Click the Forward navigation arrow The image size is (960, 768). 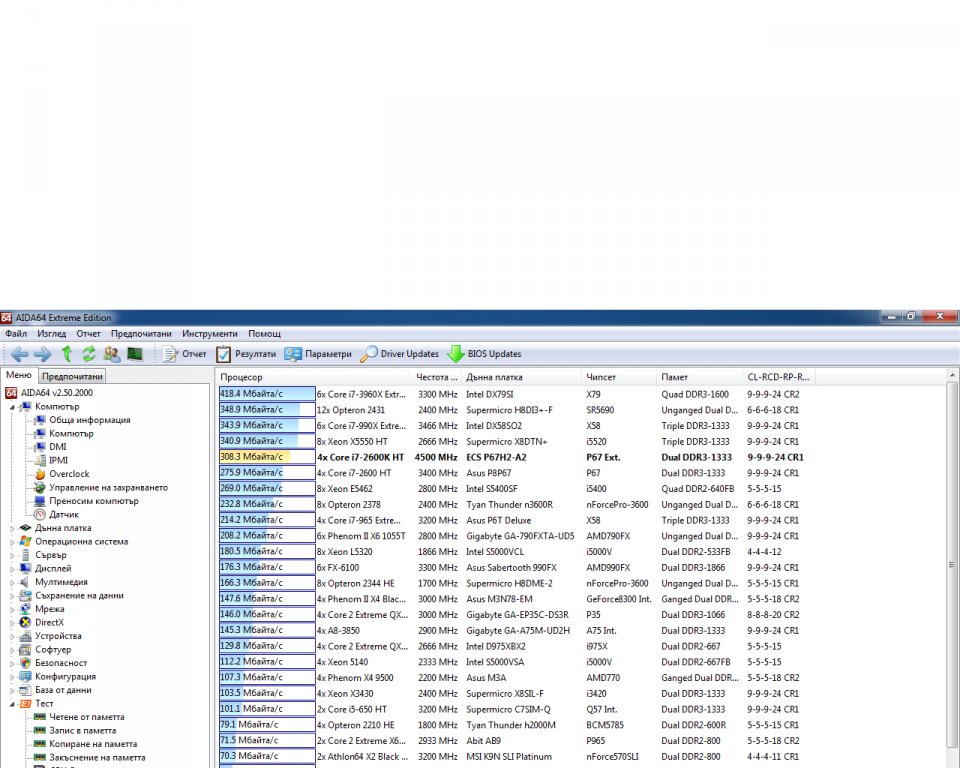pos(42,354)
